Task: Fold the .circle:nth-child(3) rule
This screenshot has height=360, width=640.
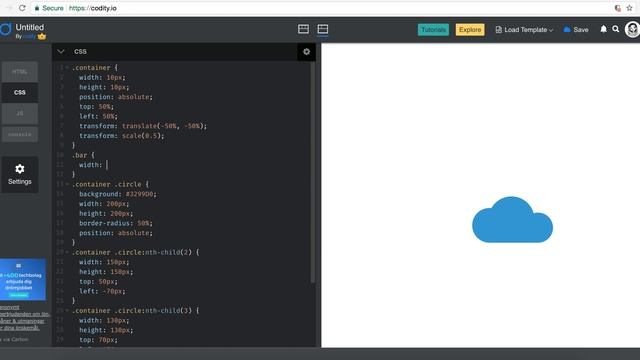Action: pos(67,311)
